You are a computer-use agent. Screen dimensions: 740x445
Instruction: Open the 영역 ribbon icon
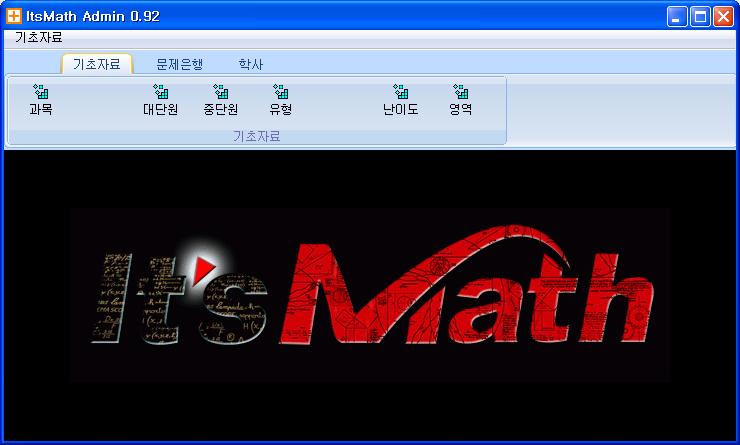(x=460, y=100)
